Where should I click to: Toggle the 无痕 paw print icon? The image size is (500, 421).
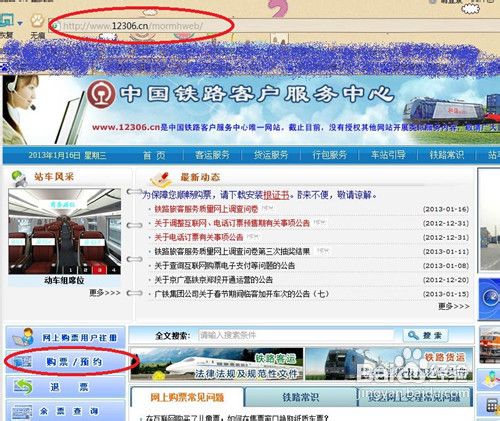pyautogui.click(x=37, y=21)
